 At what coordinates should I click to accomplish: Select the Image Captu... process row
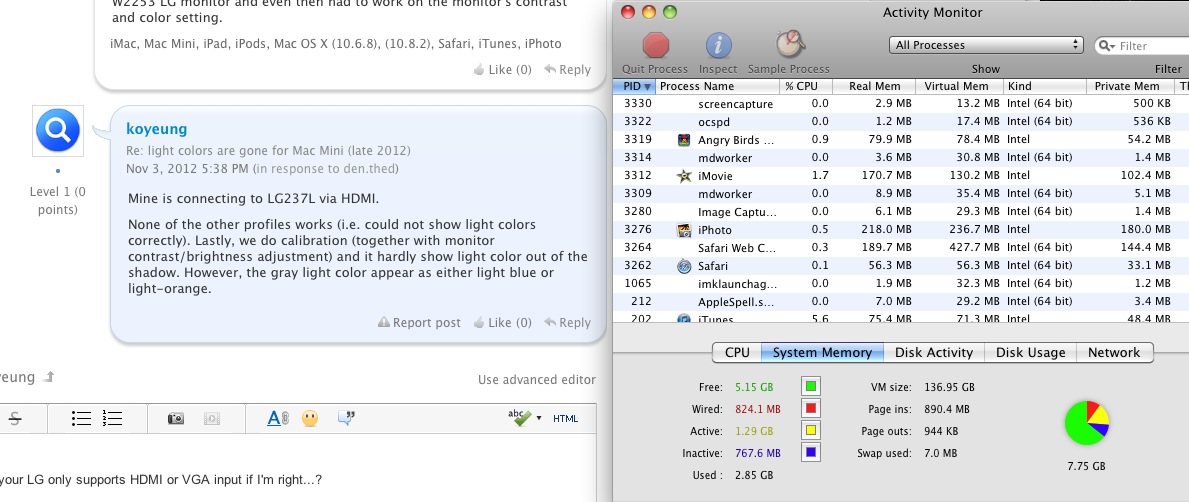pyautogui.click(x=901, y=212)
